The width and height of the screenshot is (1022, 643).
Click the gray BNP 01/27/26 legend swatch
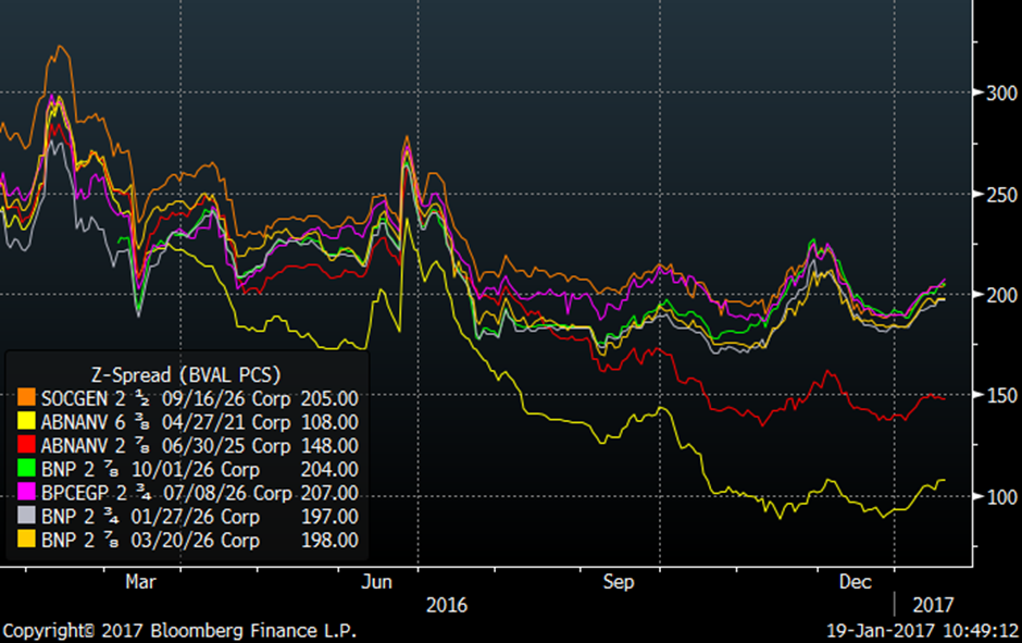(26, 517)
